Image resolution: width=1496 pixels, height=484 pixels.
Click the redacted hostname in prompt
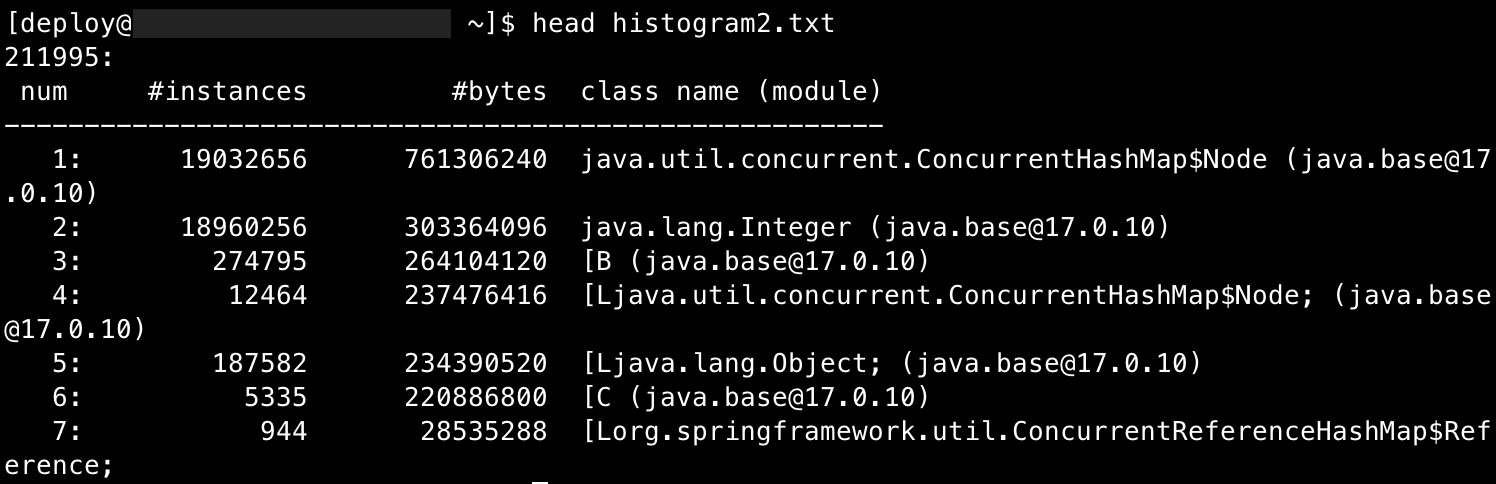tap(292, 23)
